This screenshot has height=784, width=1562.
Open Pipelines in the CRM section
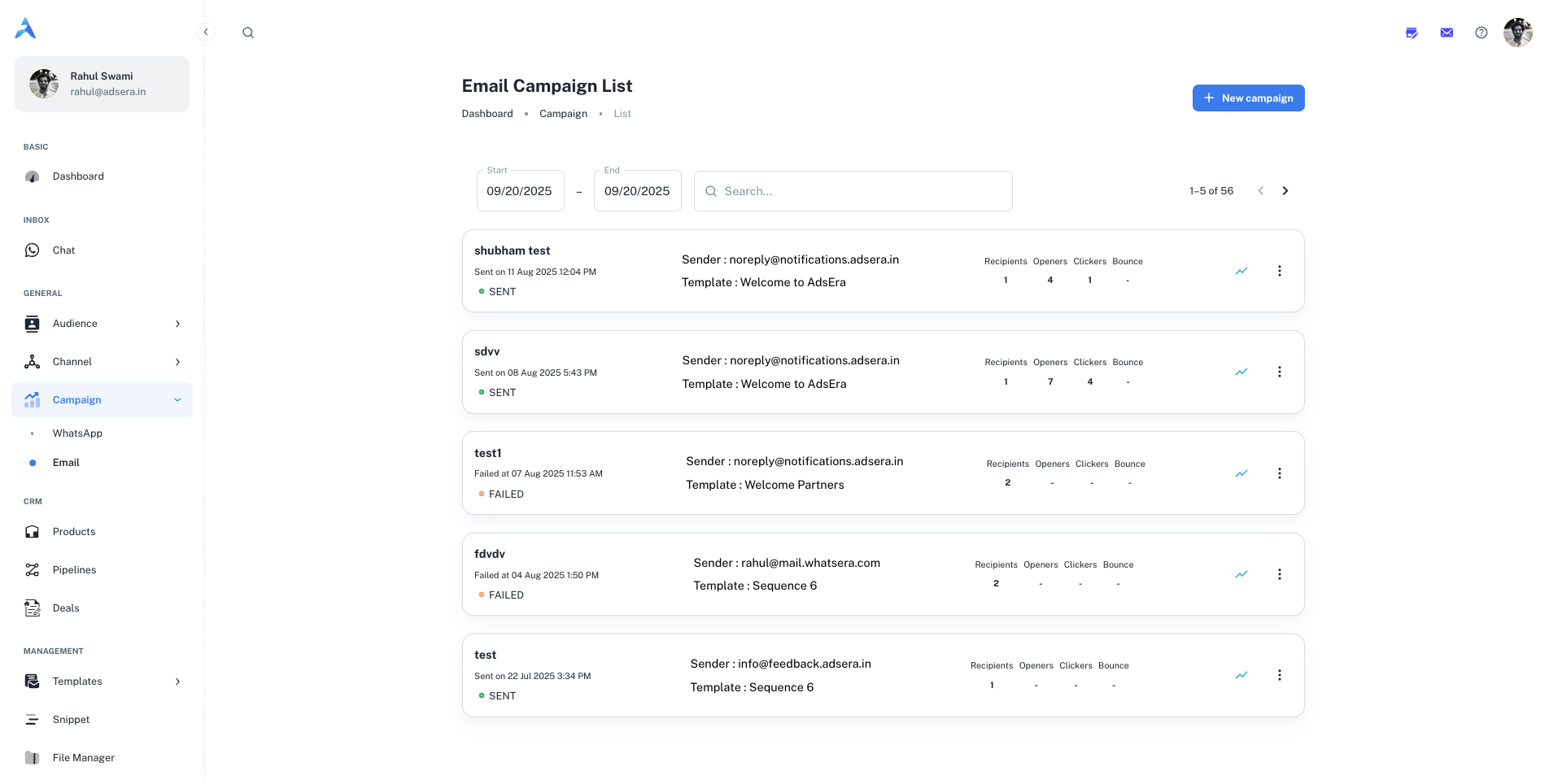(x=74, y=570)
